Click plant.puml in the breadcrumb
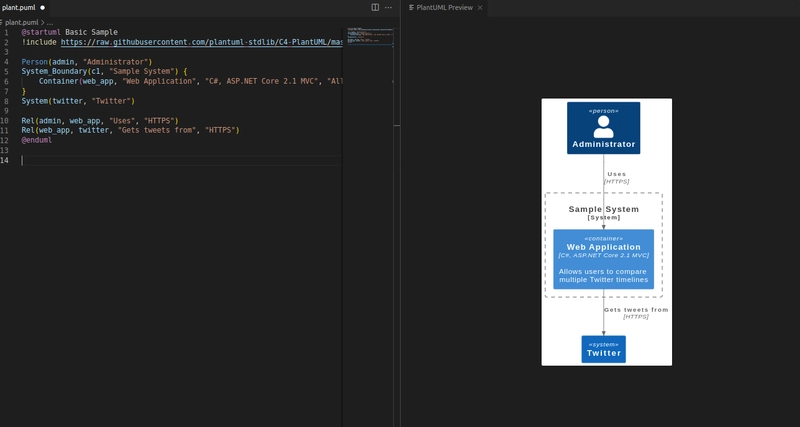800x427 pixels. (21, 21)
